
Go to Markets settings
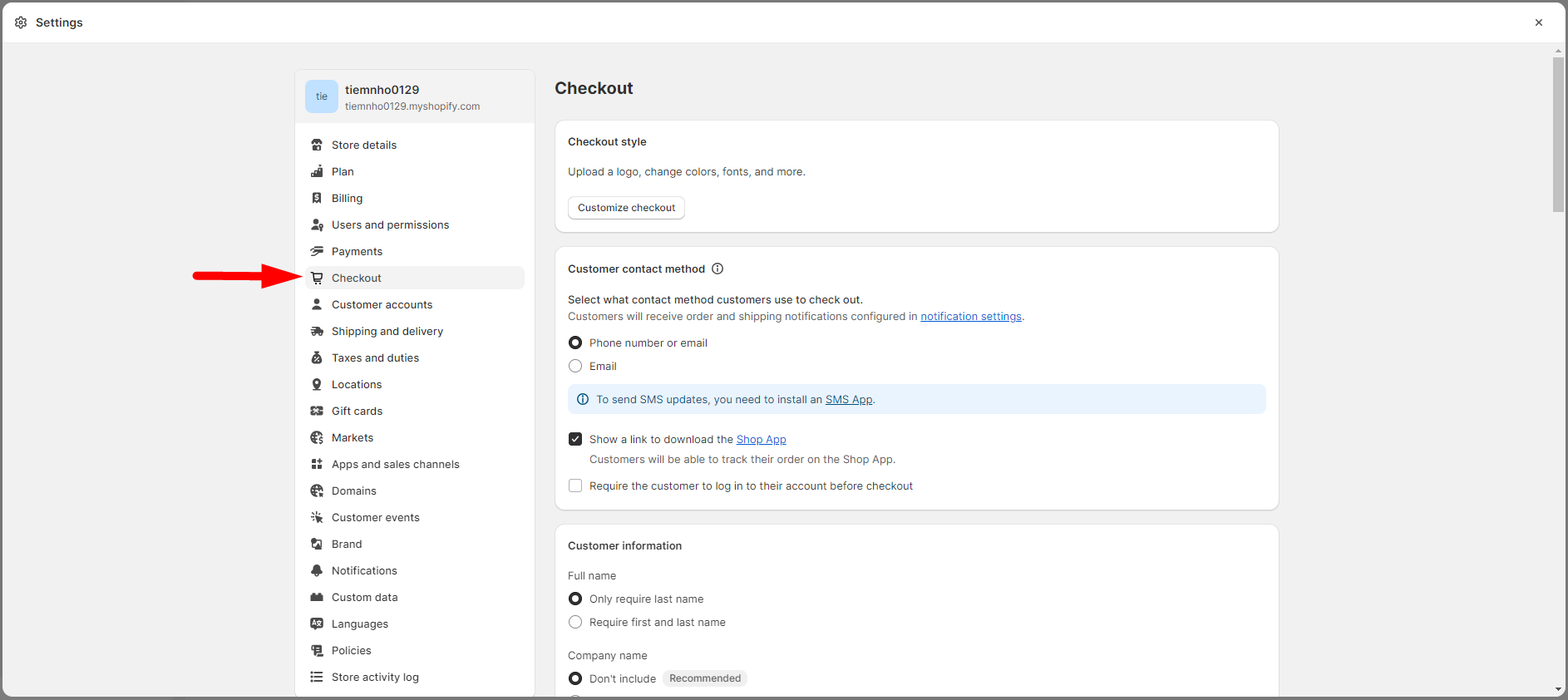[x=415, y=437]
